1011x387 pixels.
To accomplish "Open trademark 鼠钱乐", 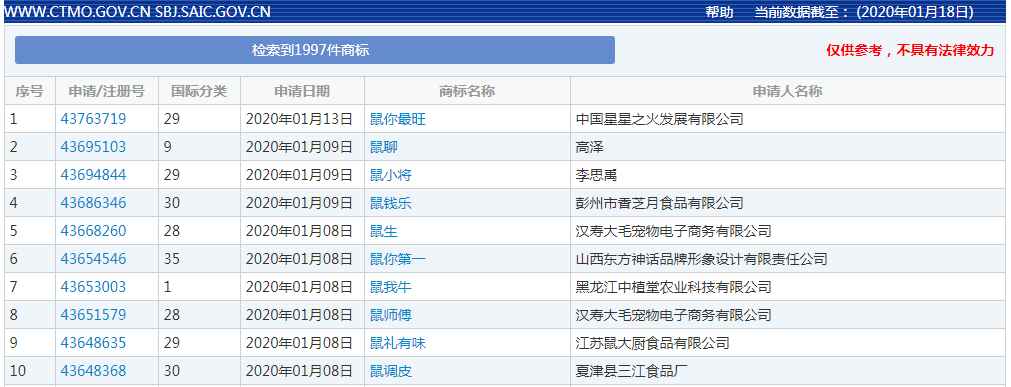I will pos(391,203).
